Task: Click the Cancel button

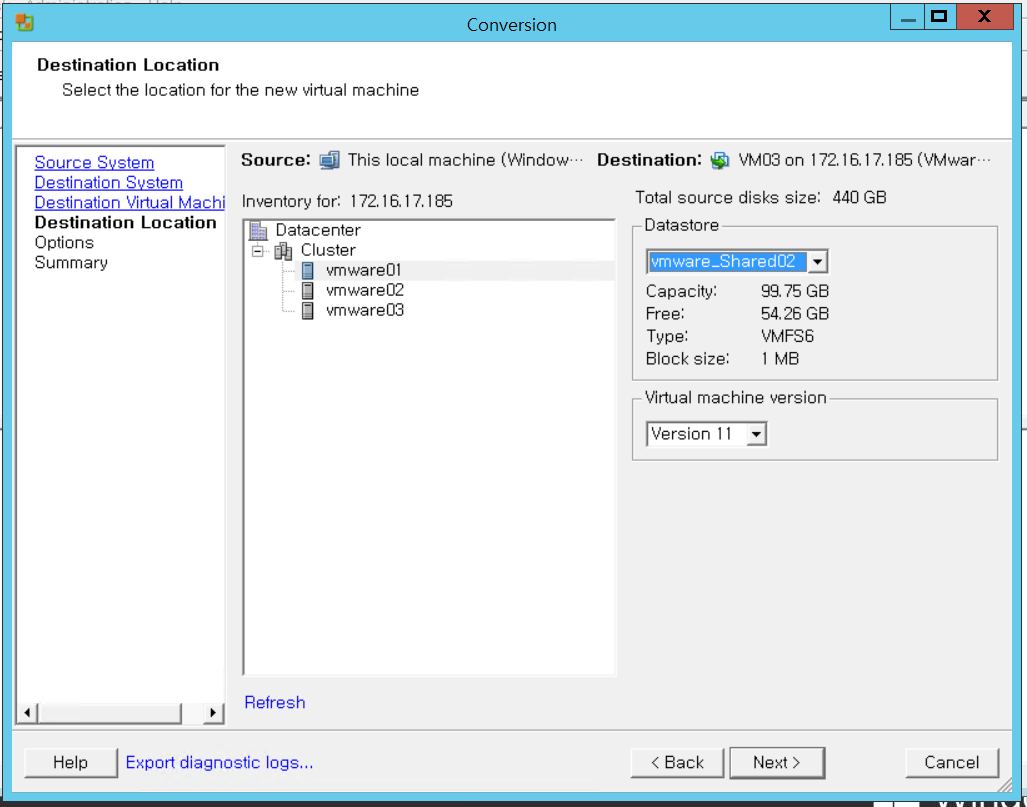Action: [x=952, y=762]
